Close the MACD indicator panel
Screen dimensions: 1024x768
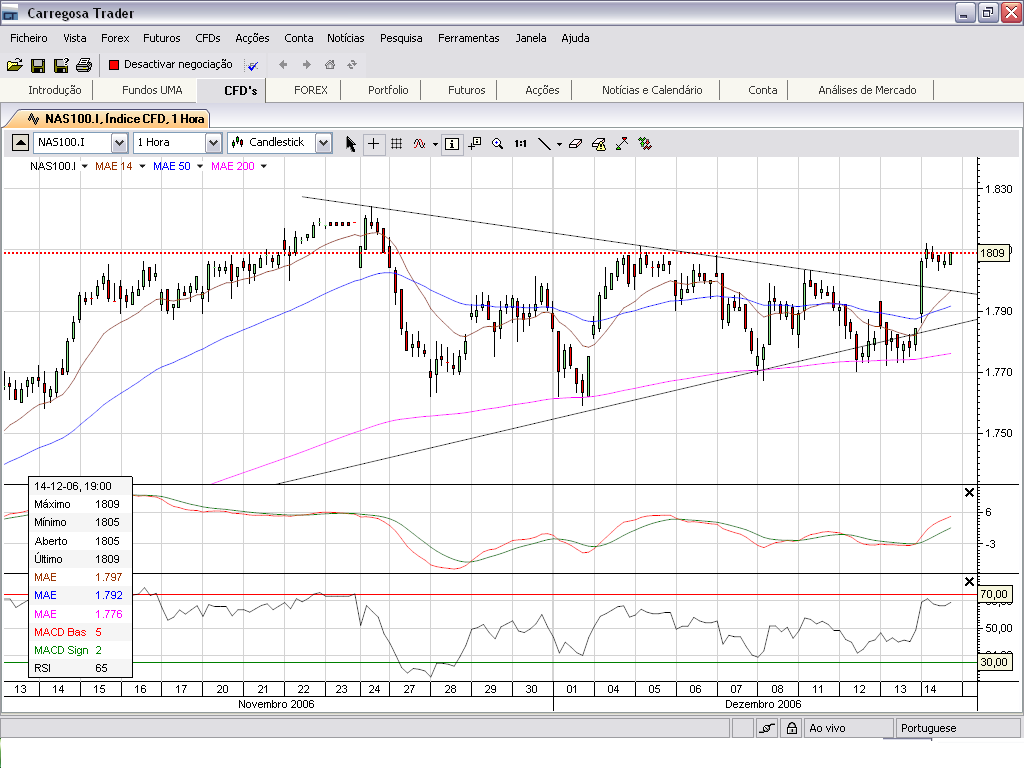pos(968,492)
